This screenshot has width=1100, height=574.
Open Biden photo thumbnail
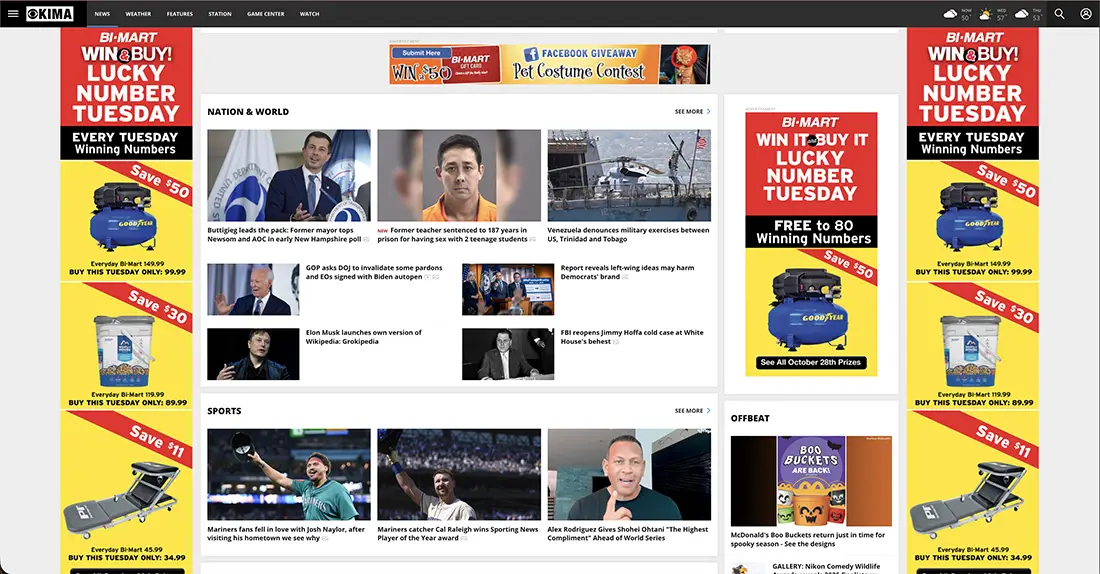tap(253, 289)
